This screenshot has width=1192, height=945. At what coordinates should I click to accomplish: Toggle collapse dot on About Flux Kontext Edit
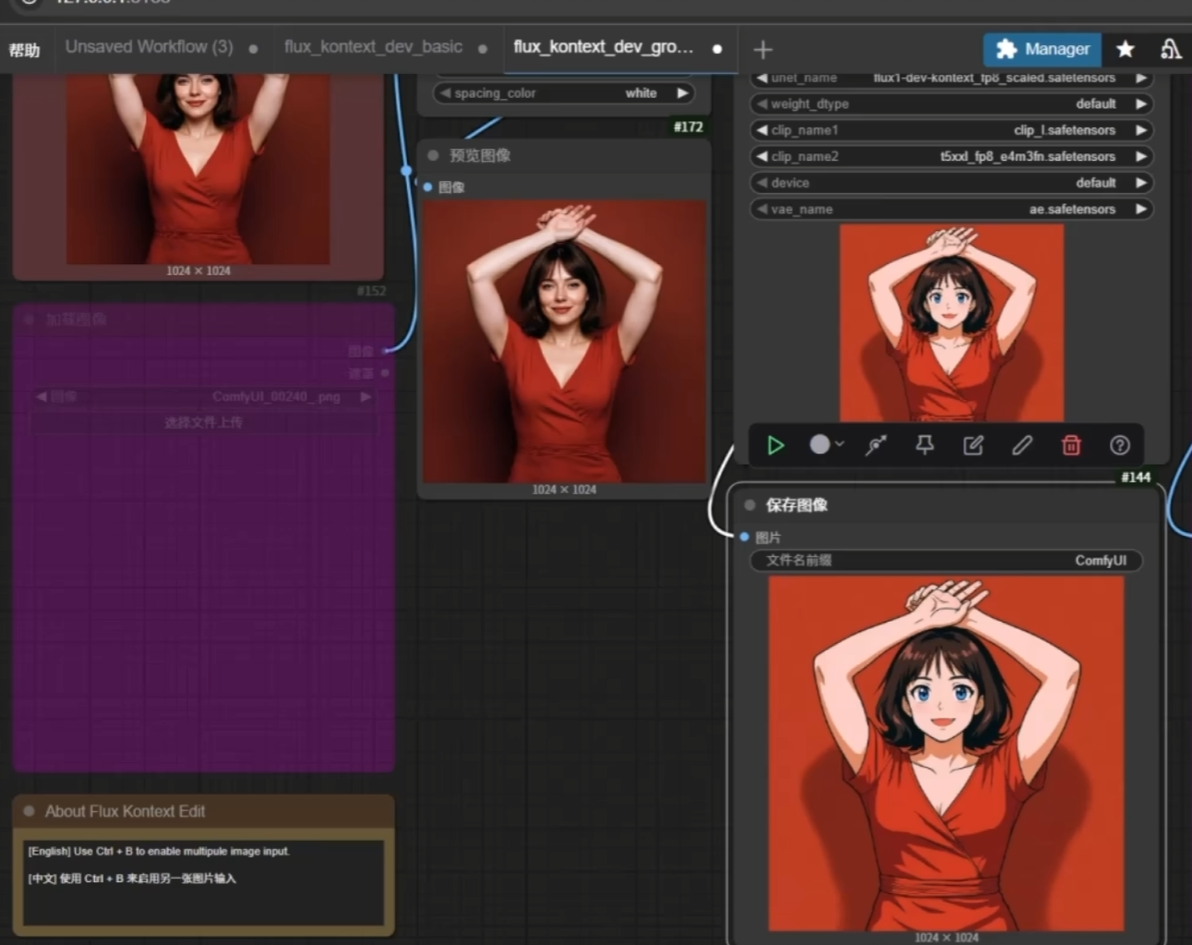point(28,811)
